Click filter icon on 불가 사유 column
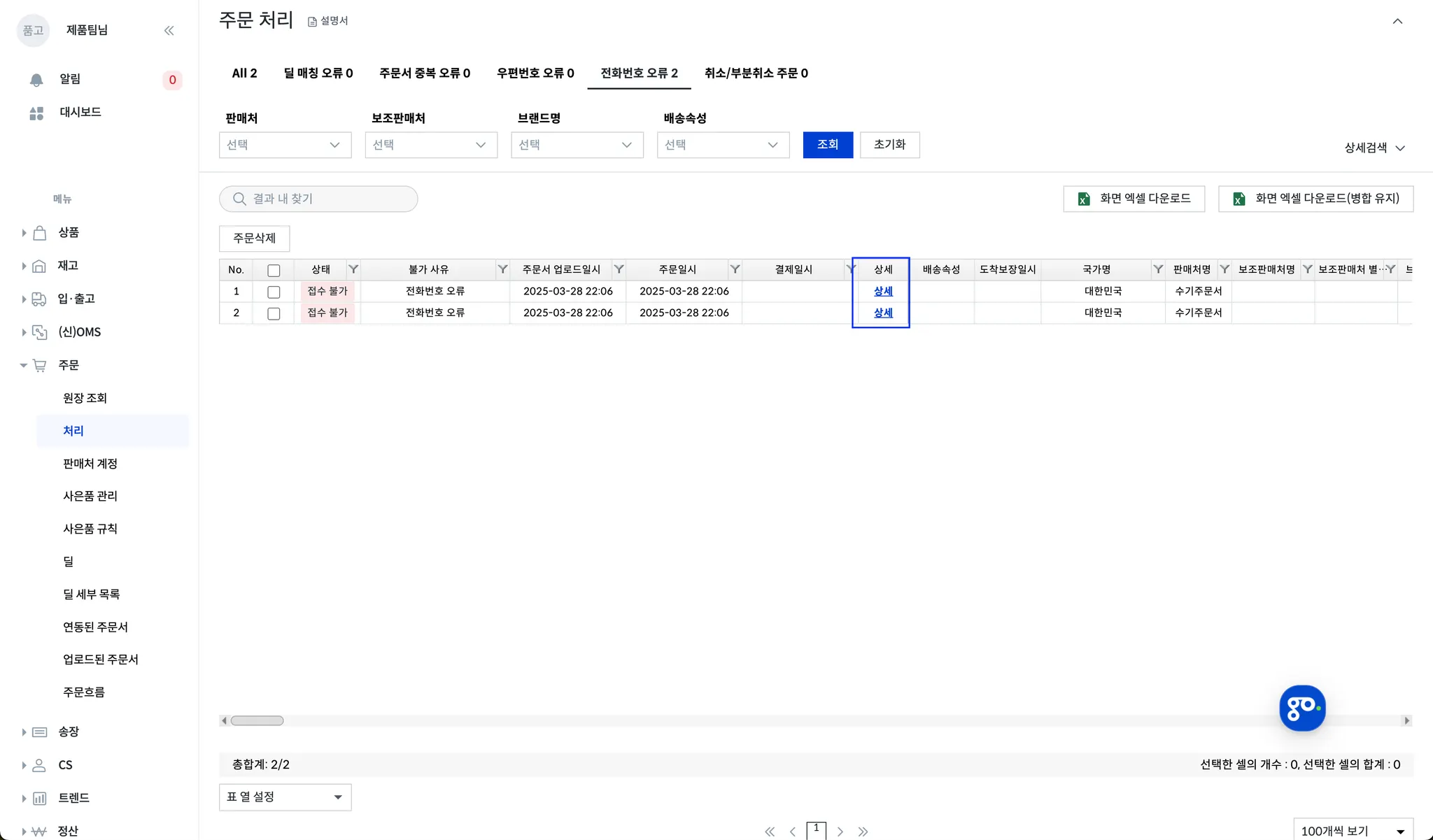This screenshot has height=840, width=1433. 502,269
